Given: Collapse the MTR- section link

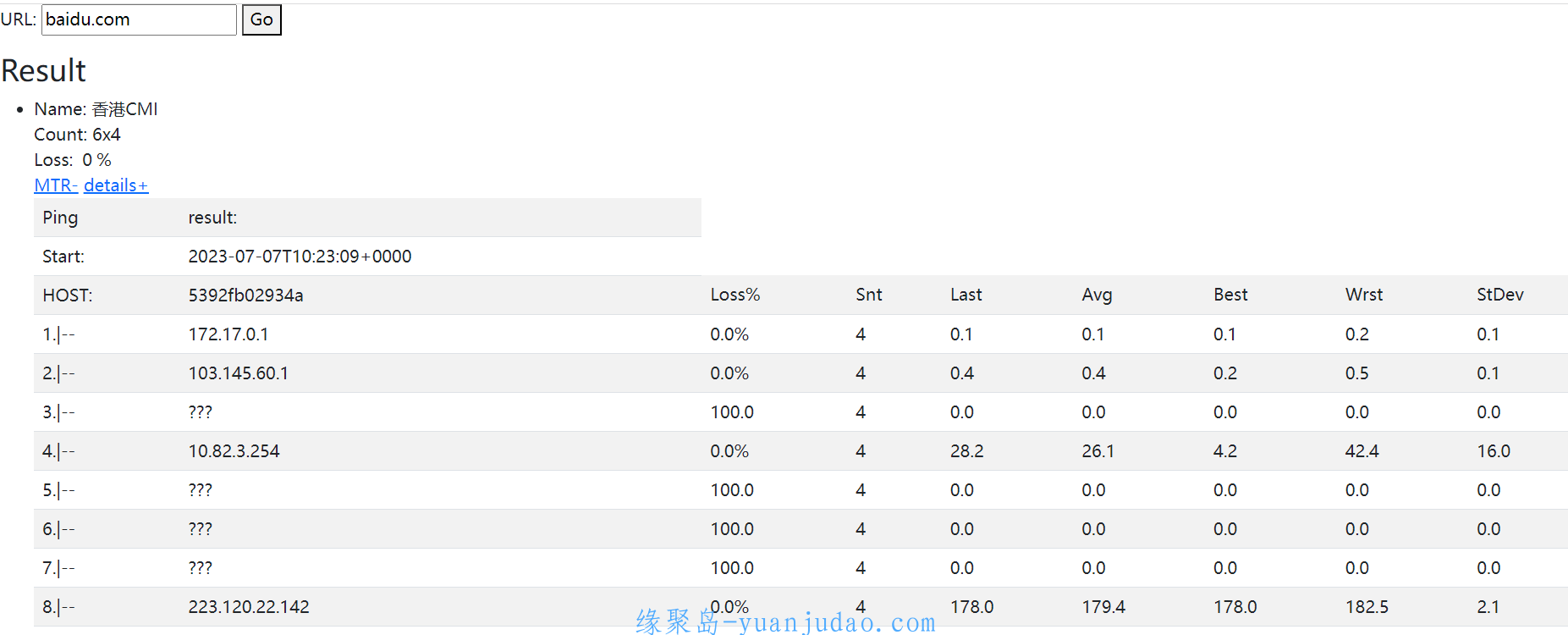Looking at the screenshot, I should pos(56,185).
